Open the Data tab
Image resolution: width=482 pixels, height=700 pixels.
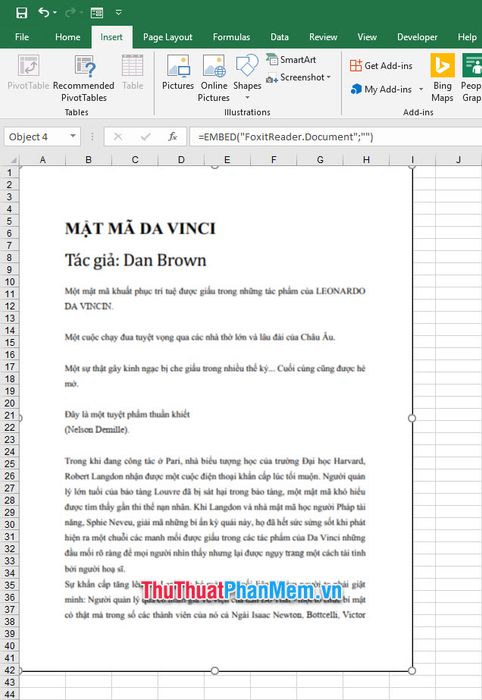279,37
